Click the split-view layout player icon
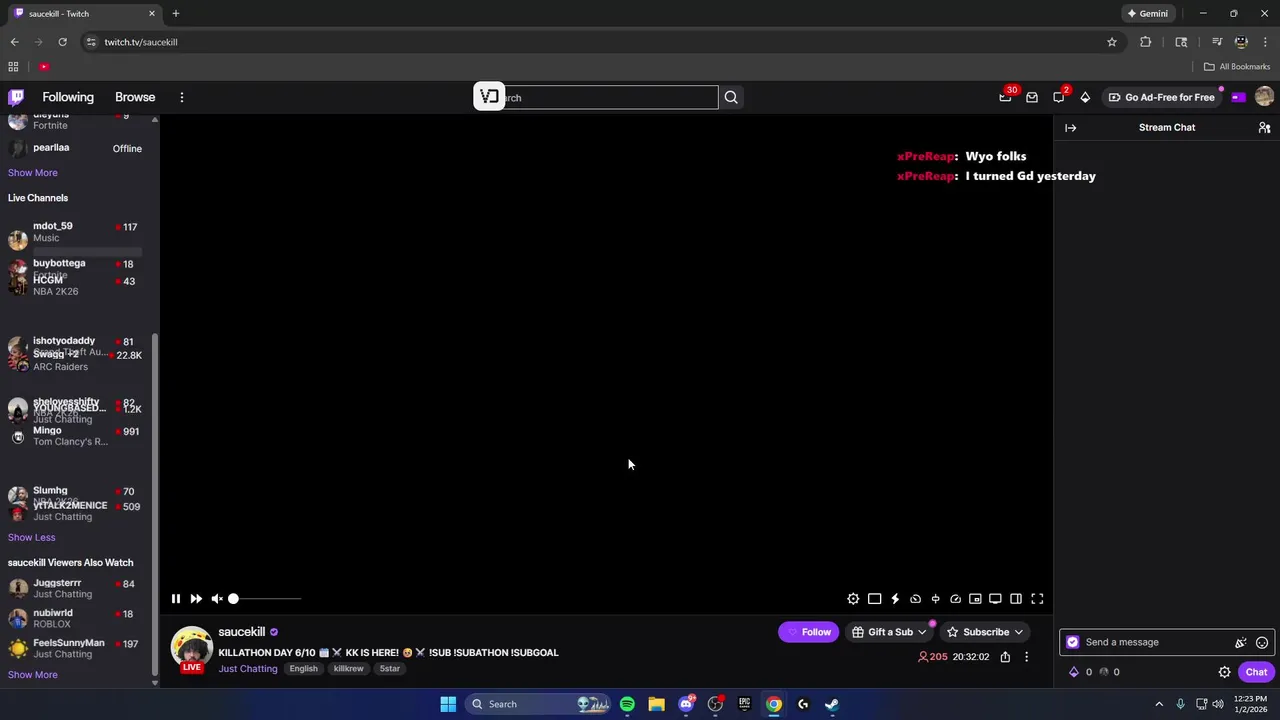The image size is (1280, 720). [x=1016, y=599]
